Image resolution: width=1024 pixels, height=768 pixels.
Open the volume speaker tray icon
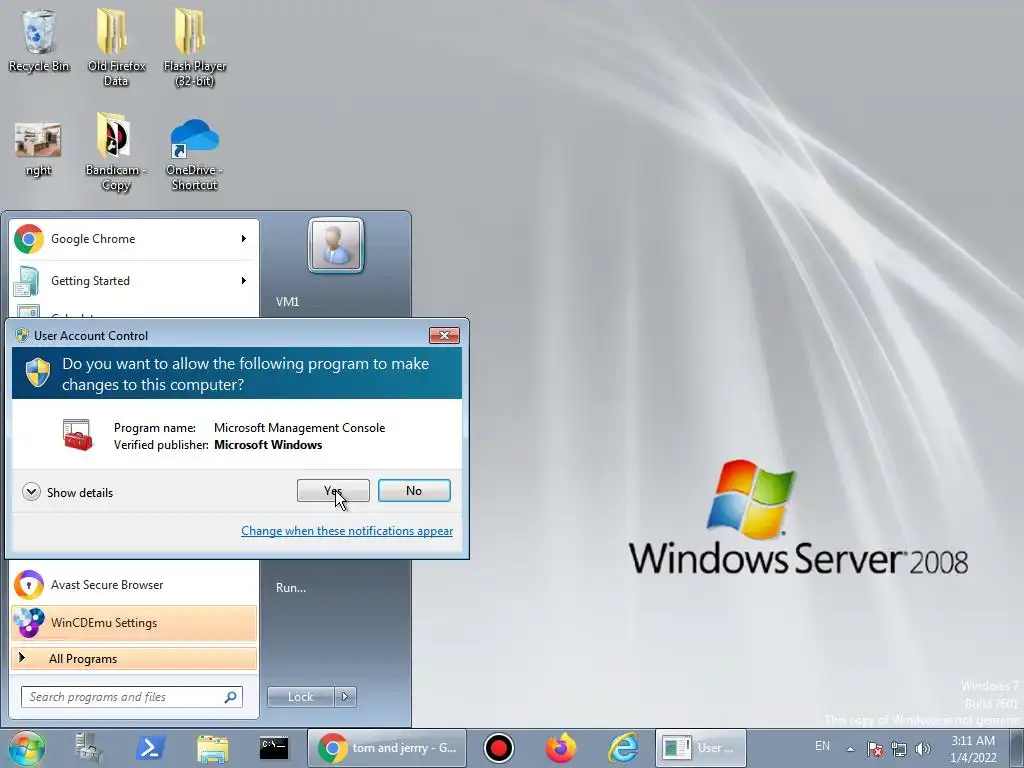click(923, 749)
